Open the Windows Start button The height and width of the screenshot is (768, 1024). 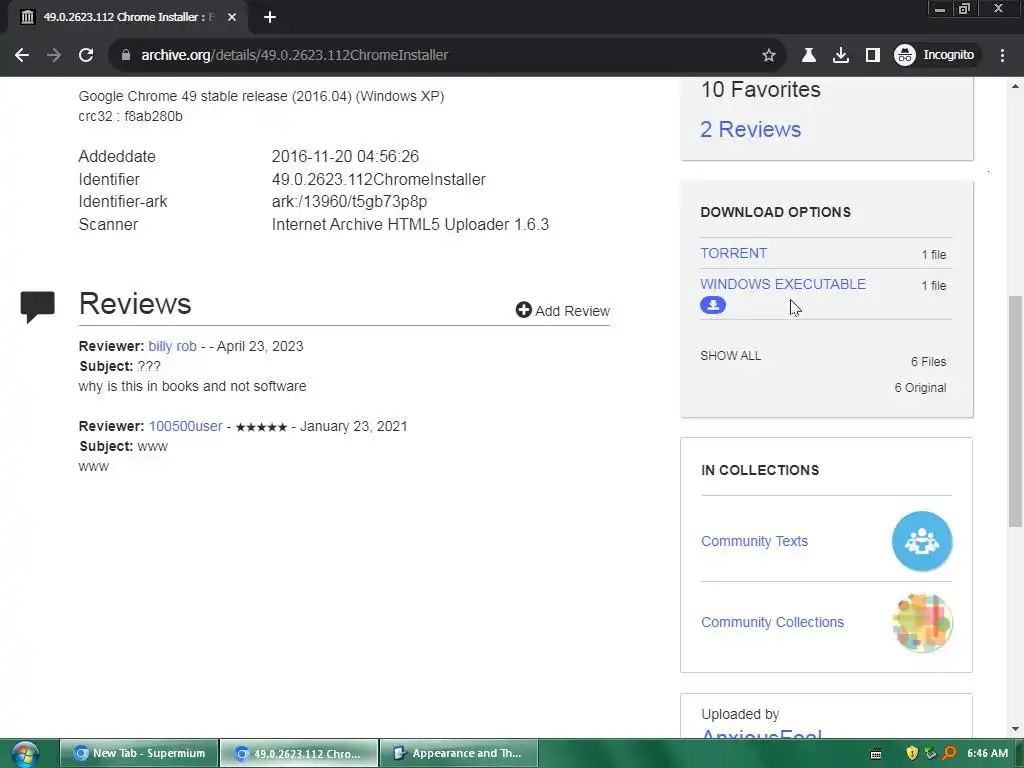click(x=24, y=754)
